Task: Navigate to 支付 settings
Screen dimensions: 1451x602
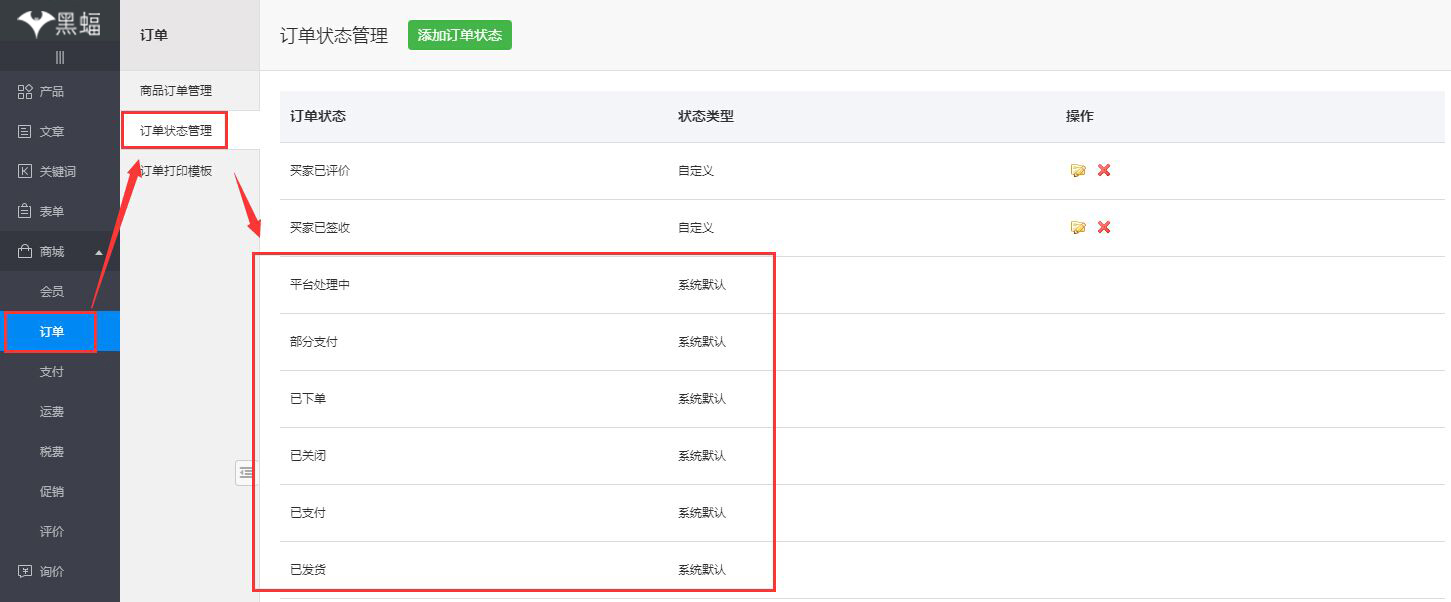Action: point(52,372)
